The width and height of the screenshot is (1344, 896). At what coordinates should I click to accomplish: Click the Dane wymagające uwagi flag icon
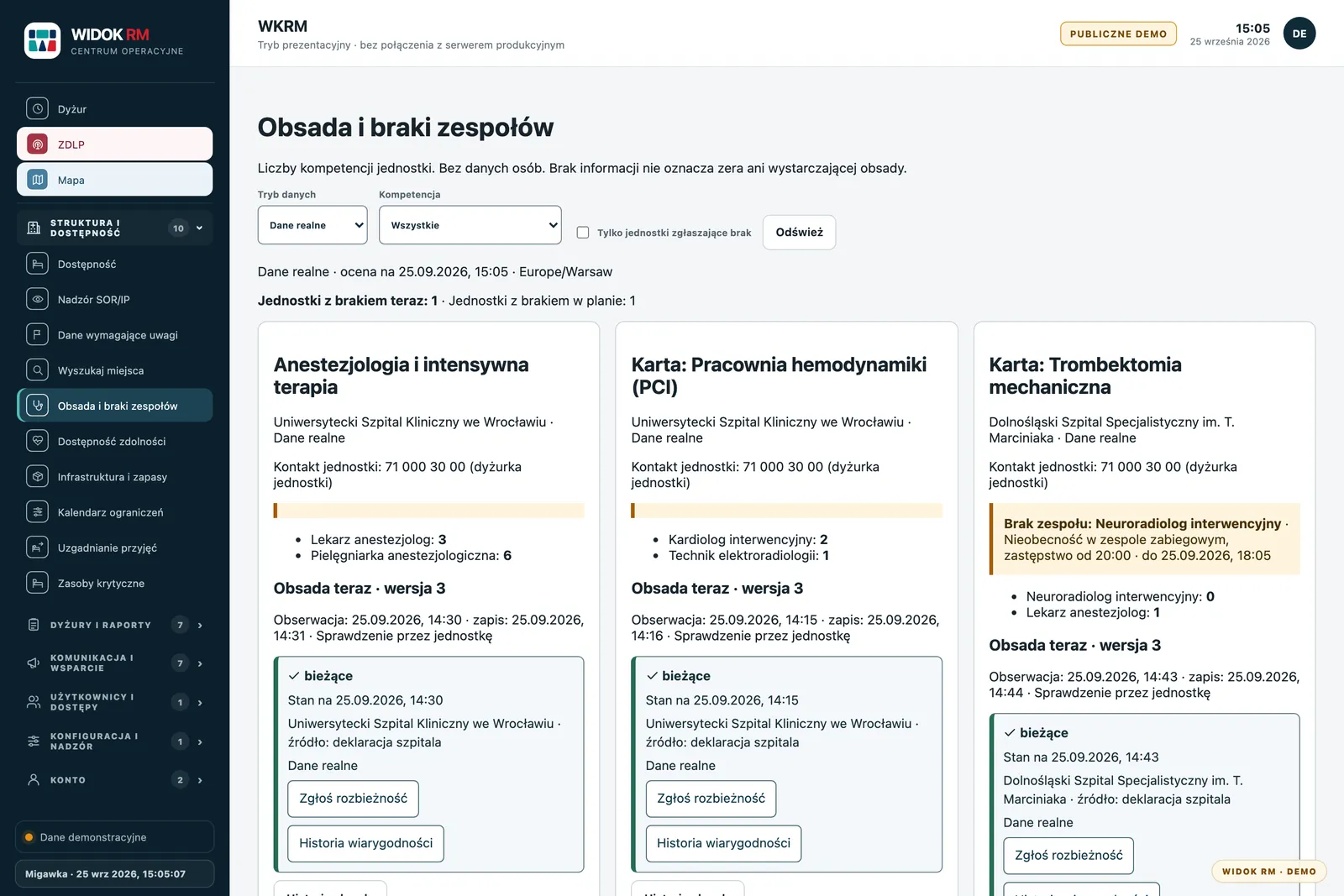tap(37, 334)
